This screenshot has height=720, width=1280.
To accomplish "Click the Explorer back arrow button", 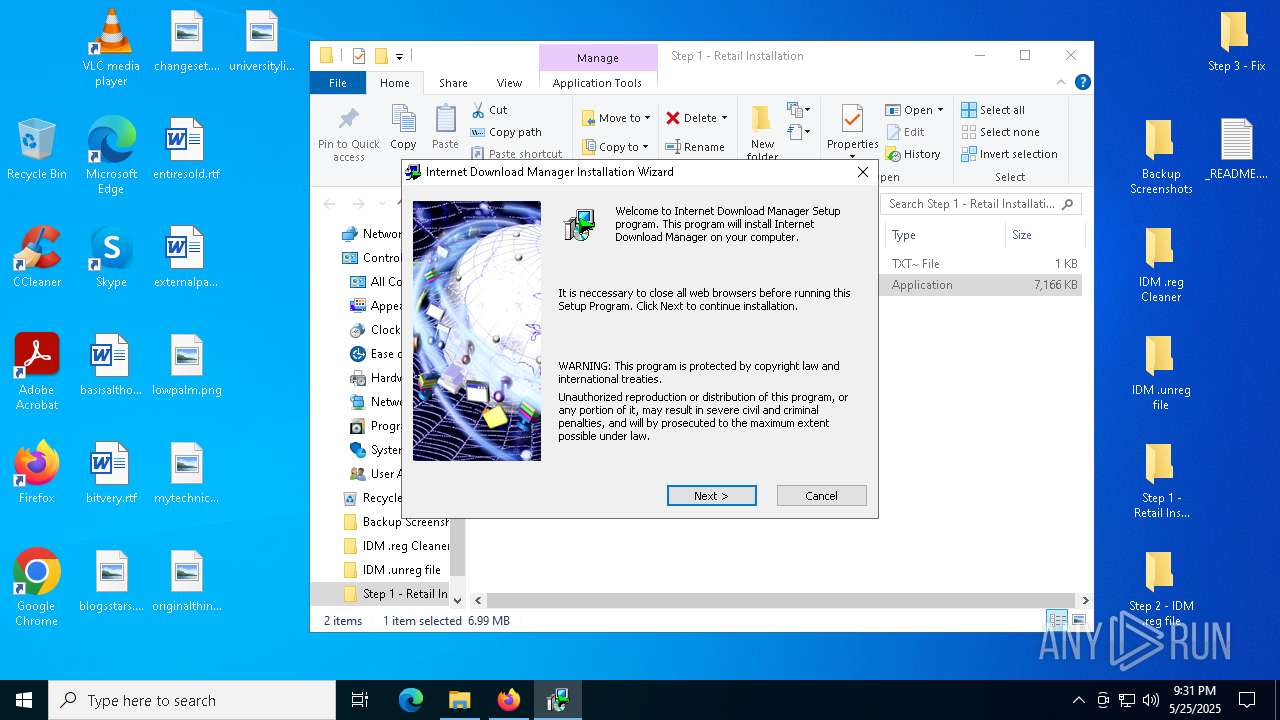I will coord(330,204).
